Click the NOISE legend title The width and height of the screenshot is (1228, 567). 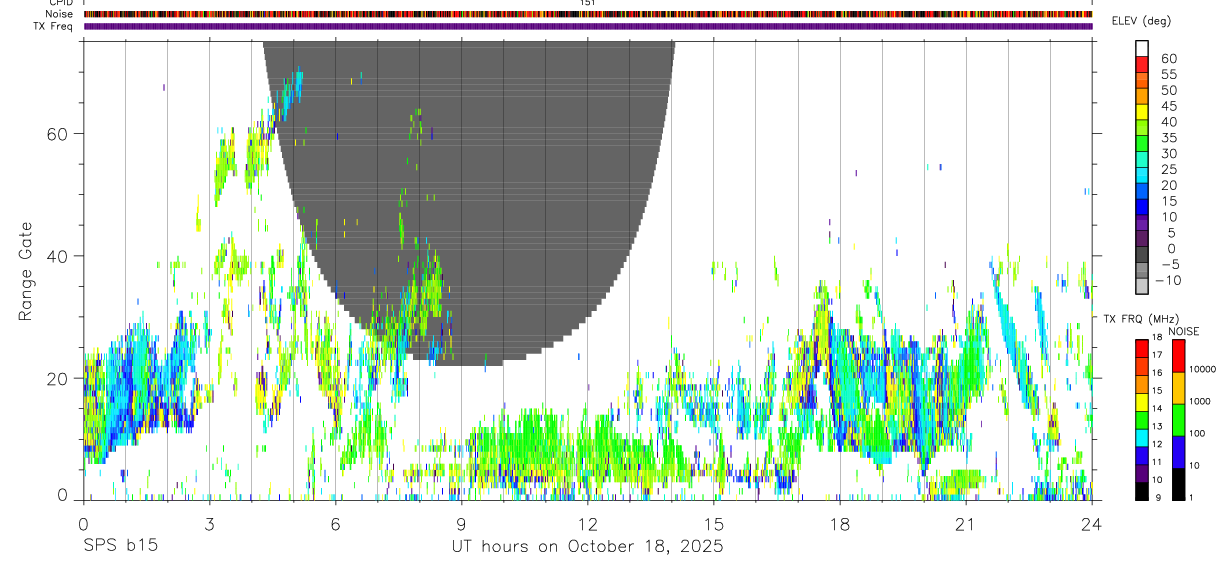coord(1183,331)
